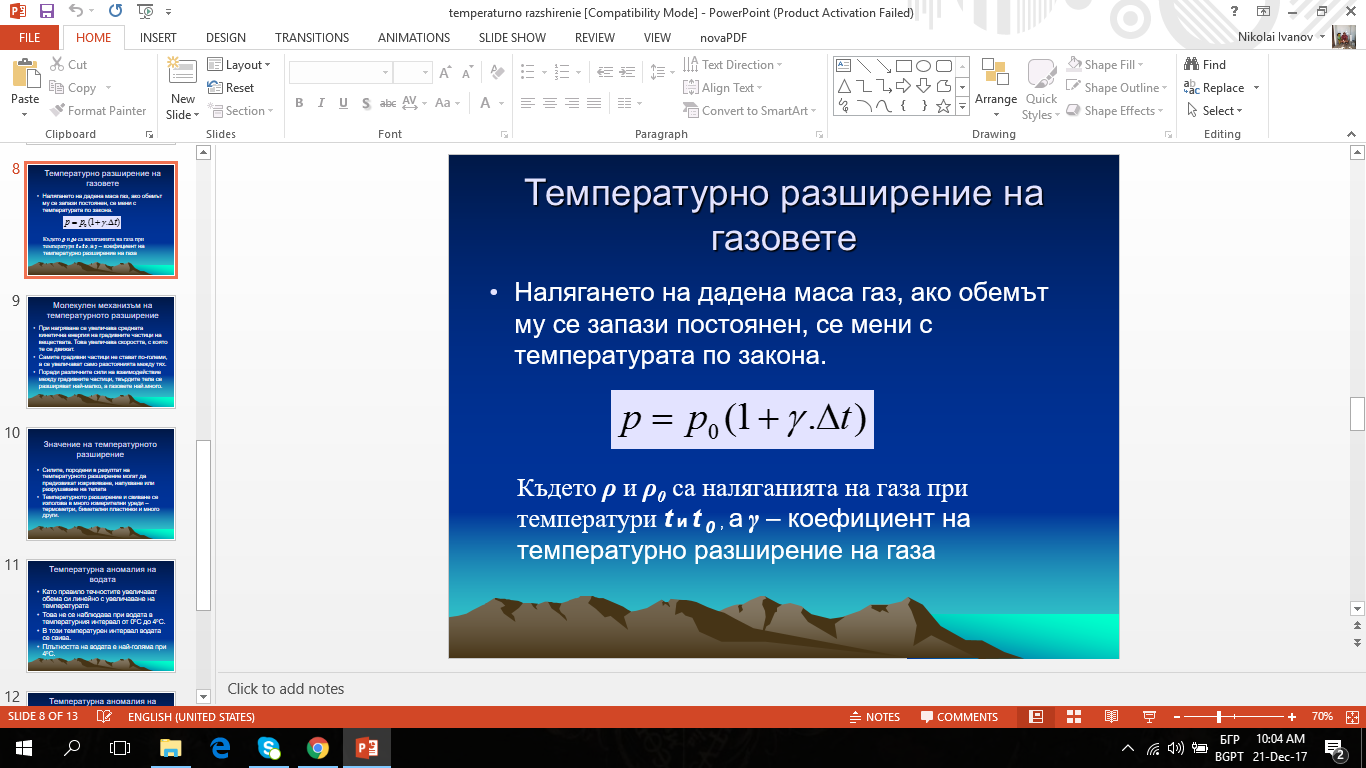
Task: Click the Undo arrow in quick access toolbar
Action: [x=78, y=12]
